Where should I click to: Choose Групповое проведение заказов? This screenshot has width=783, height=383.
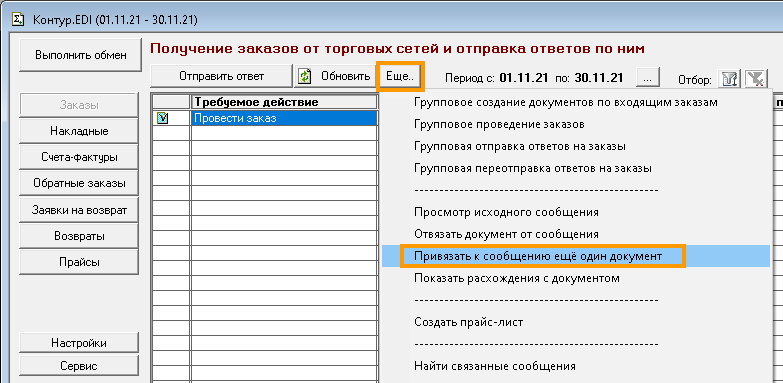tap(499, 124)
